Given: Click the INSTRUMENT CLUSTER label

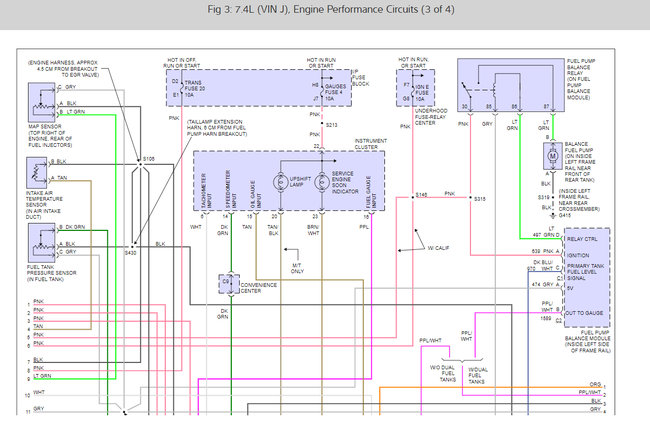Looking at the screenshot, I should coord(371,144).
